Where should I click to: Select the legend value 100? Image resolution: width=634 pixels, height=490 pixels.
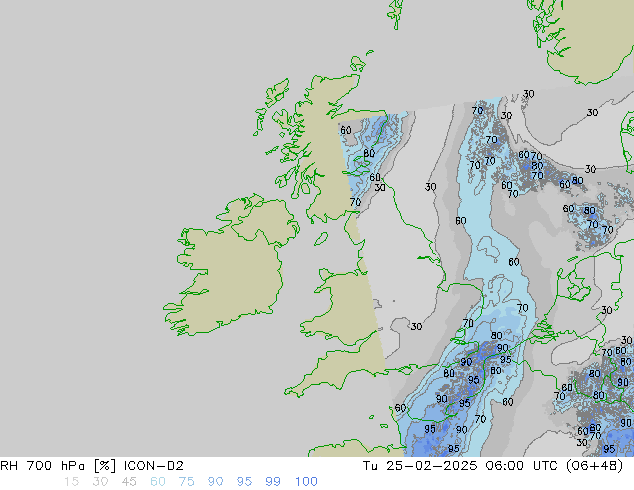[306, 482]
